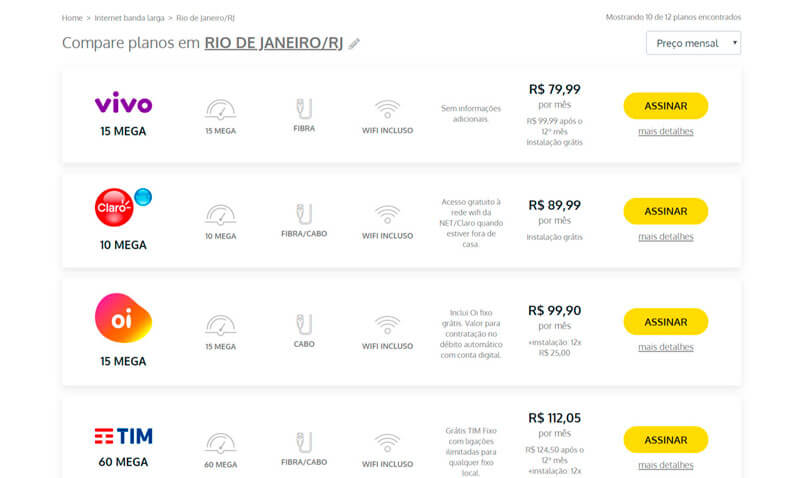The image size is (800, 478).
Task: Click the FIBRA cable icon in Vivo plan
Action: coord(304,108)
